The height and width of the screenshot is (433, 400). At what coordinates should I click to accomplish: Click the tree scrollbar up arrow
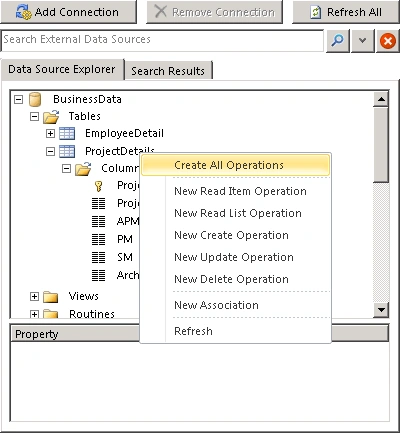pos(381,99)
